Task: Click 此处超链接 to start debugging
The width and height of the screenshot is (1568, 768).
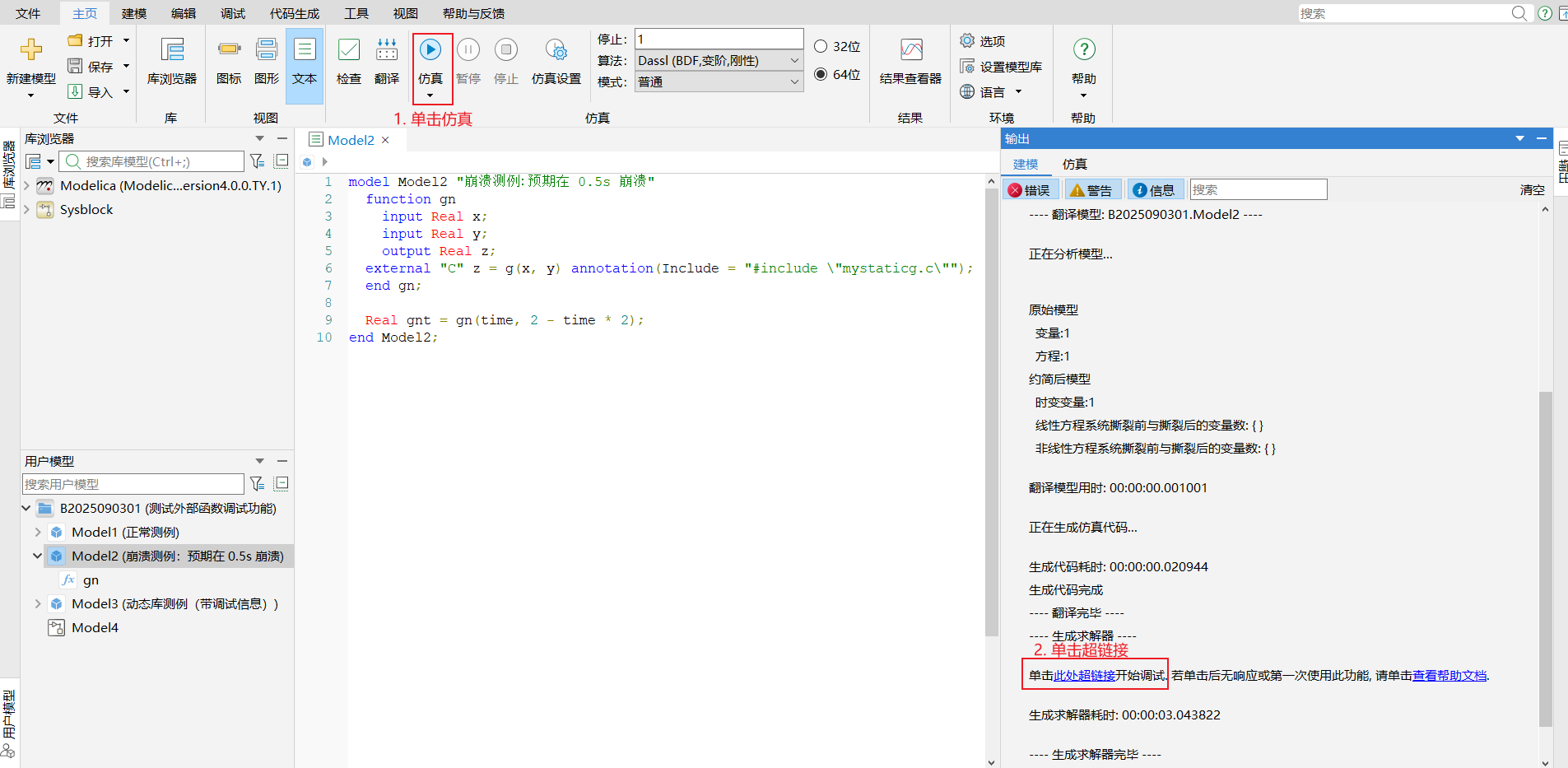Action: [x=1084, y=675]
